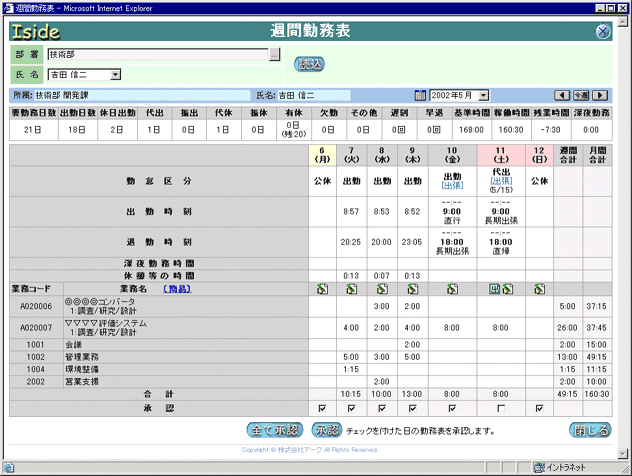Open edit icon for day 9 (木)
Viewport: 632px width, 476px height.
412,289
